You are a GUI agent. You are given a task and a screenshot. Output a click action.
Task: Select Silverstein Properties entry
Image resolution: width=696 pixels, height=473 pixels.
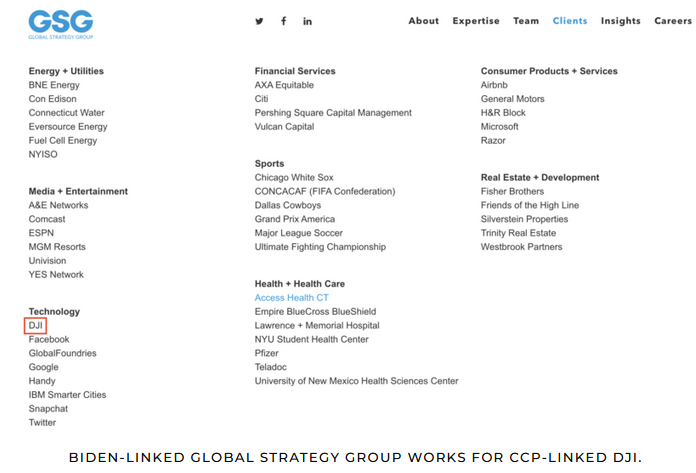click(x=524, y=219)
